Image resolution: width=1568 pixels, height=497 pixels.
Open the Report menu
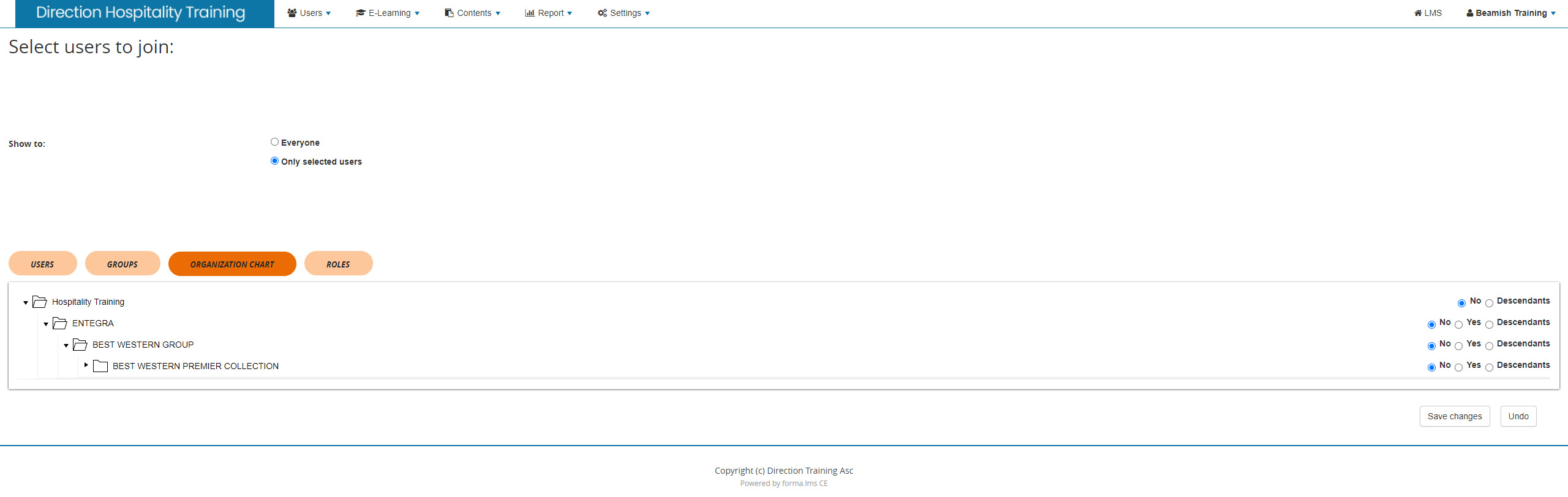[549, 13]
